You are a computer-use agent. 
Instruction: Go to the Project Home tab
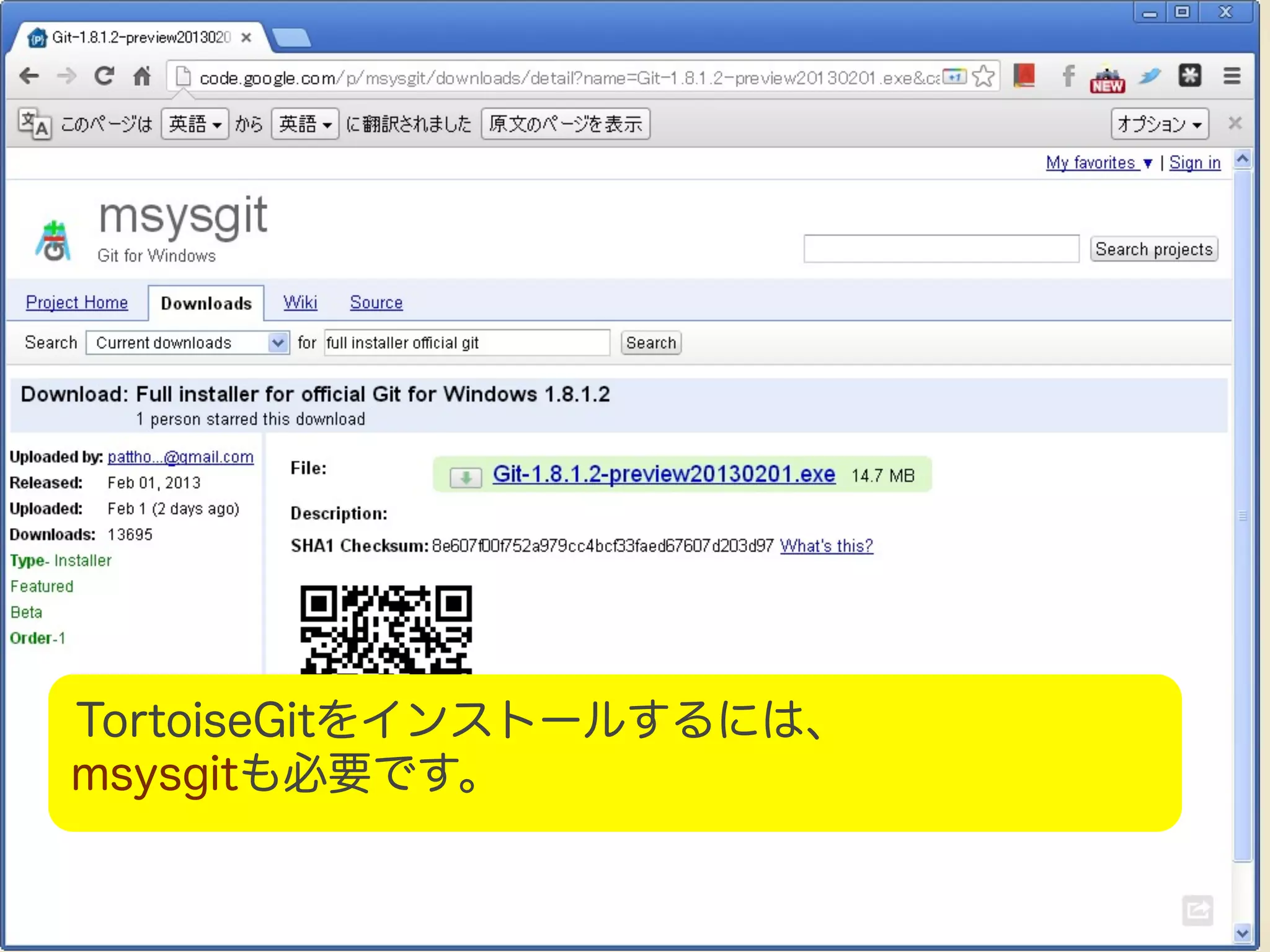(77, 302)
